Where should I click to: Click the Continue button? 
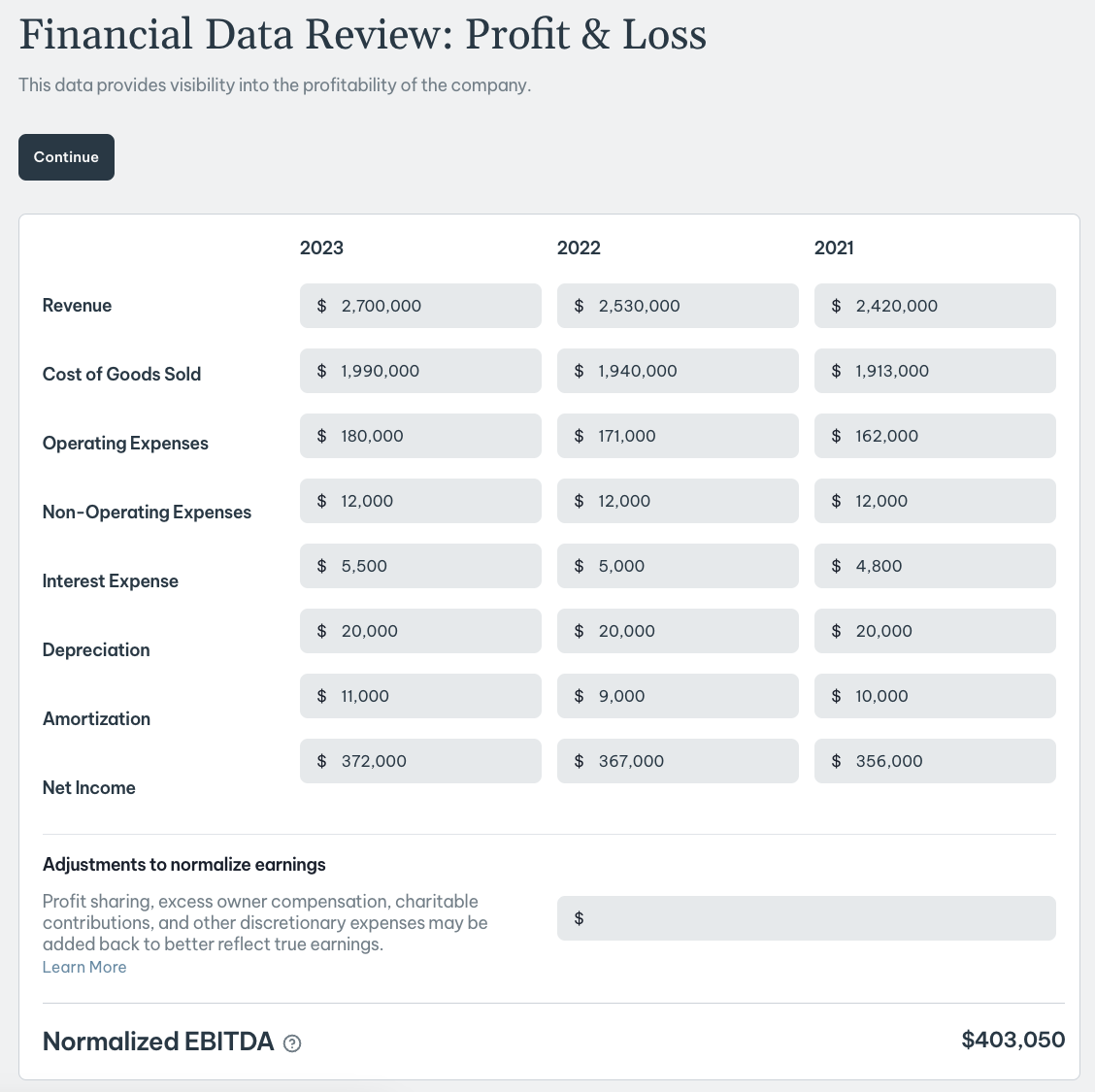pos(66,157)
